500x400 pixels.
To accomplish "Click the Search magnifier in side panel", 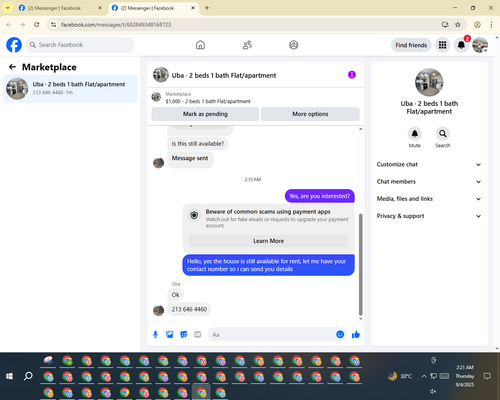I will (x=443, y=134).
